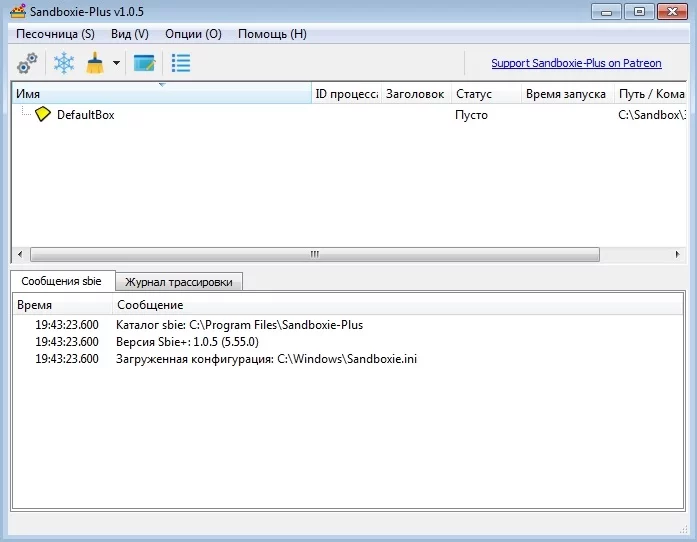
Task: Open the broom cleanup dropdown arrow
Action: [x=116, y=63]
